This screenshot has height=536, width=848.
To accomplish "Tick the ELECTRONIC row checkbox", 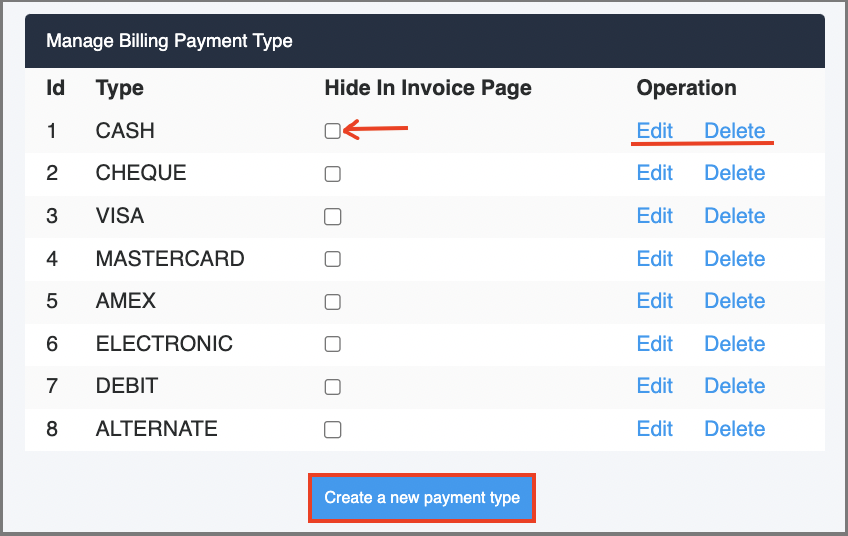I will point(333,344).
